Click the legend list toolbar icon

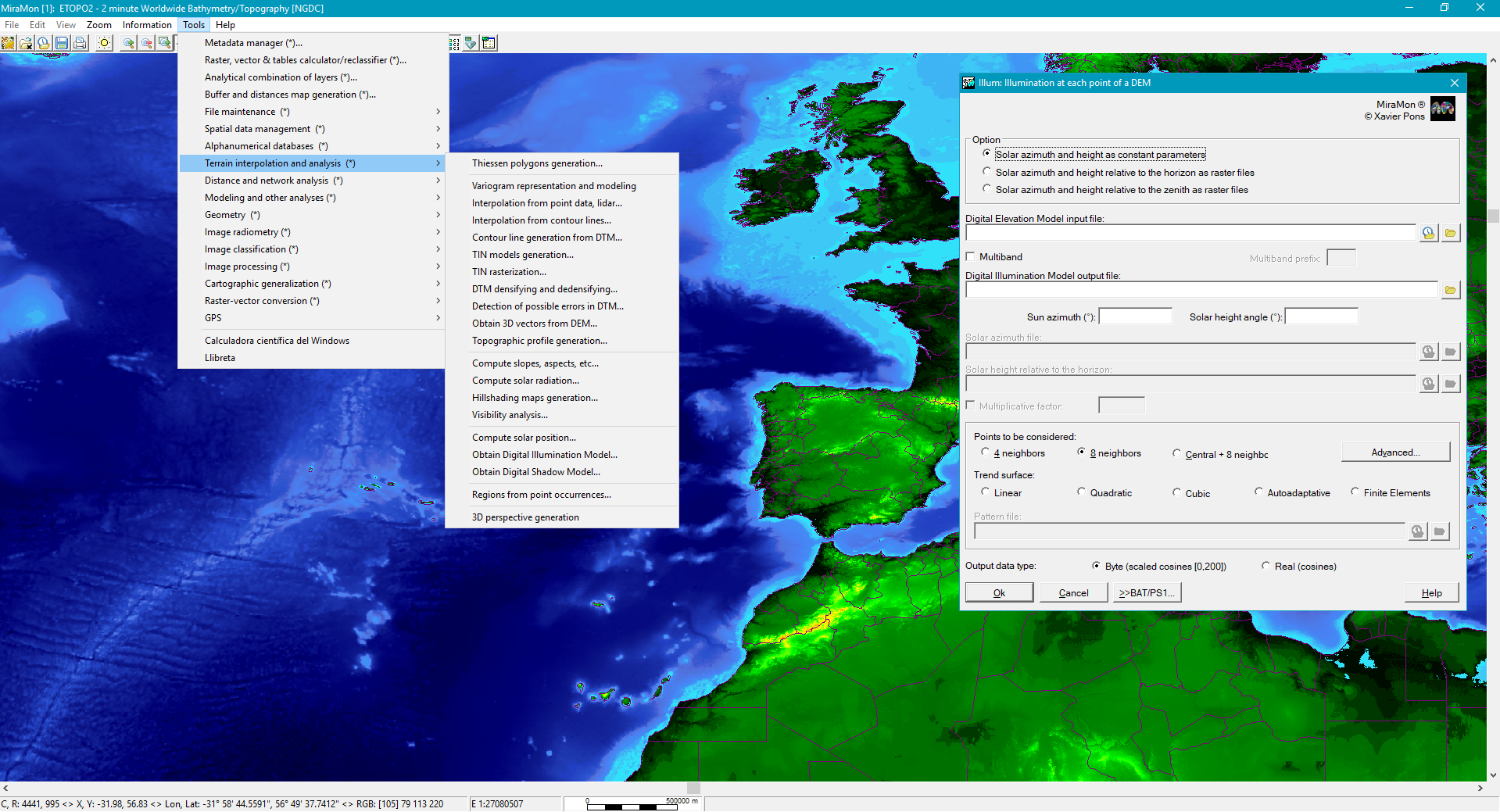click(454, 43)
